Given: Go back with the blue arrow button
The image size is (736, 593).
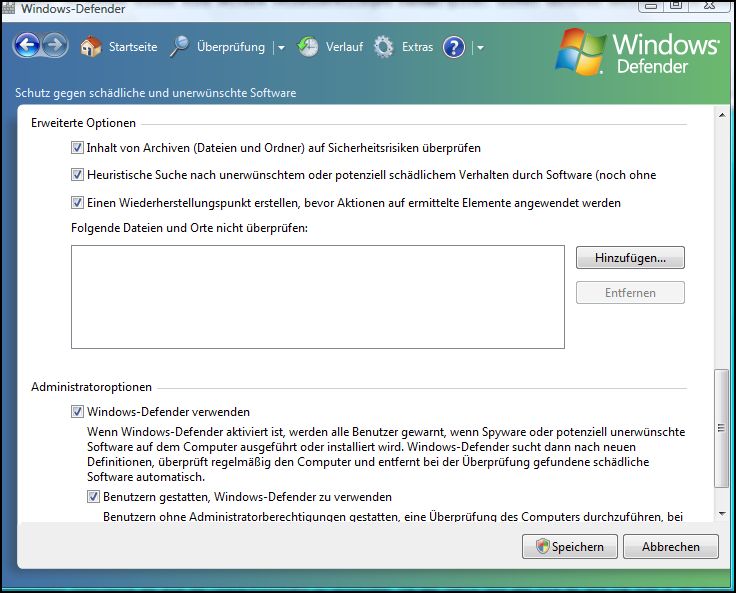Looking at the screenshot, I should pos(27,46).
